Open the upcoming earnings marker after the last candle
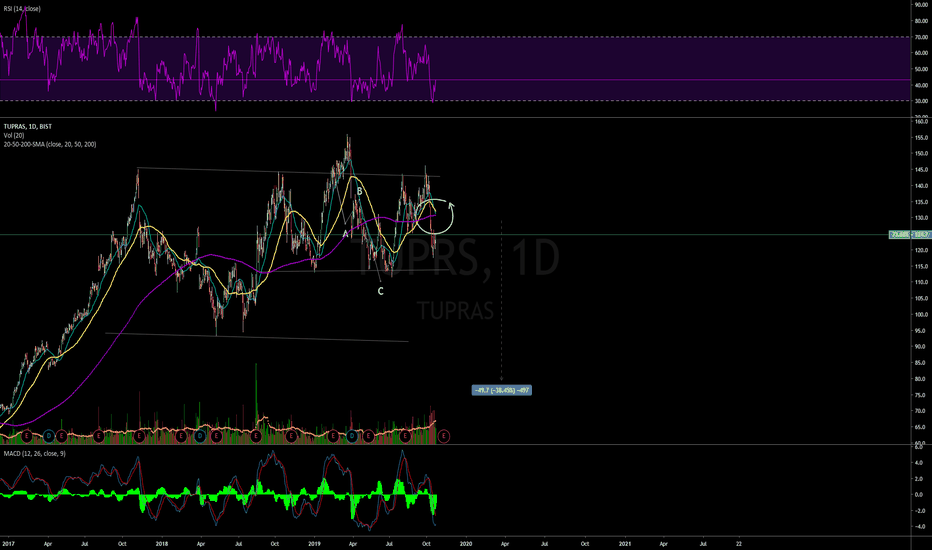Image resolution: width=932 pixels, height=550 pixels. pyautogui.click(x=443, y=436)
